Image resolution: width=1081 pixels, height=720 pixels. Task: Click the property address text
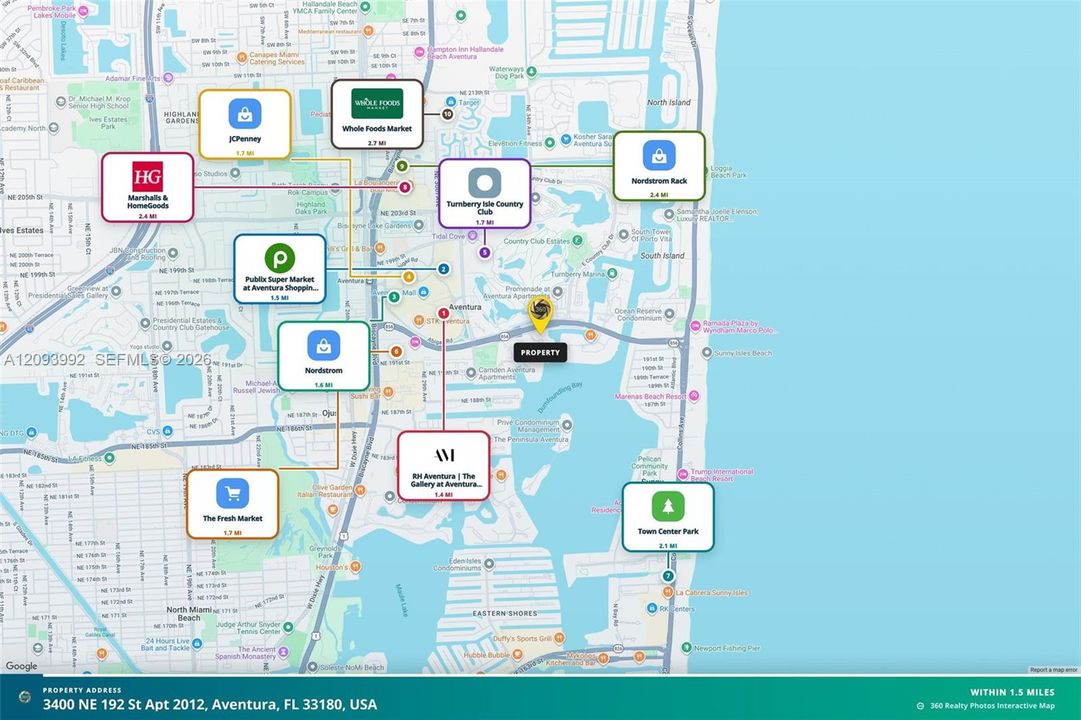(210, 705)
